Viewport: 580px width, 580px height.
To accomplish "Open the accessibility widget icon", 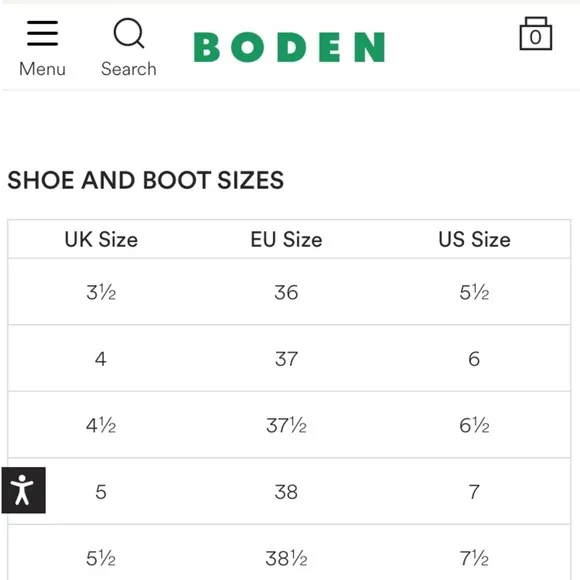I will point(24,490).
